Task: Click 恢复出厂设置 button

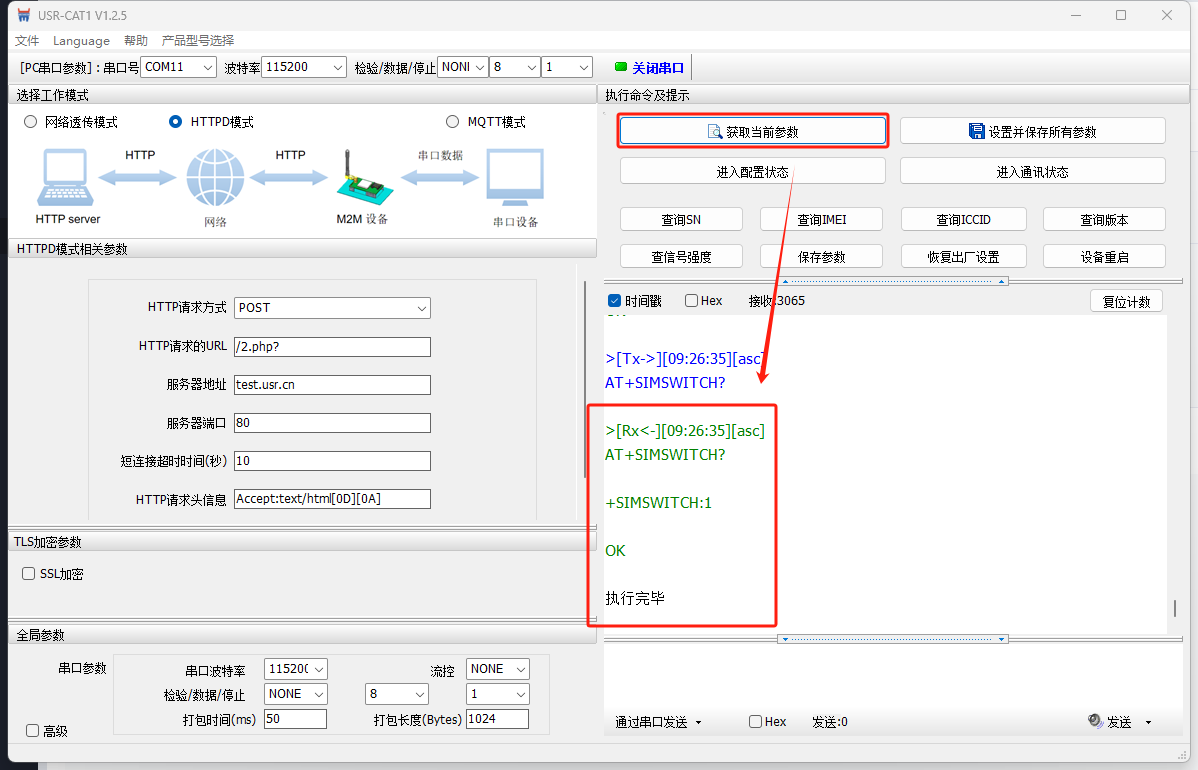Action: [963, 257]
